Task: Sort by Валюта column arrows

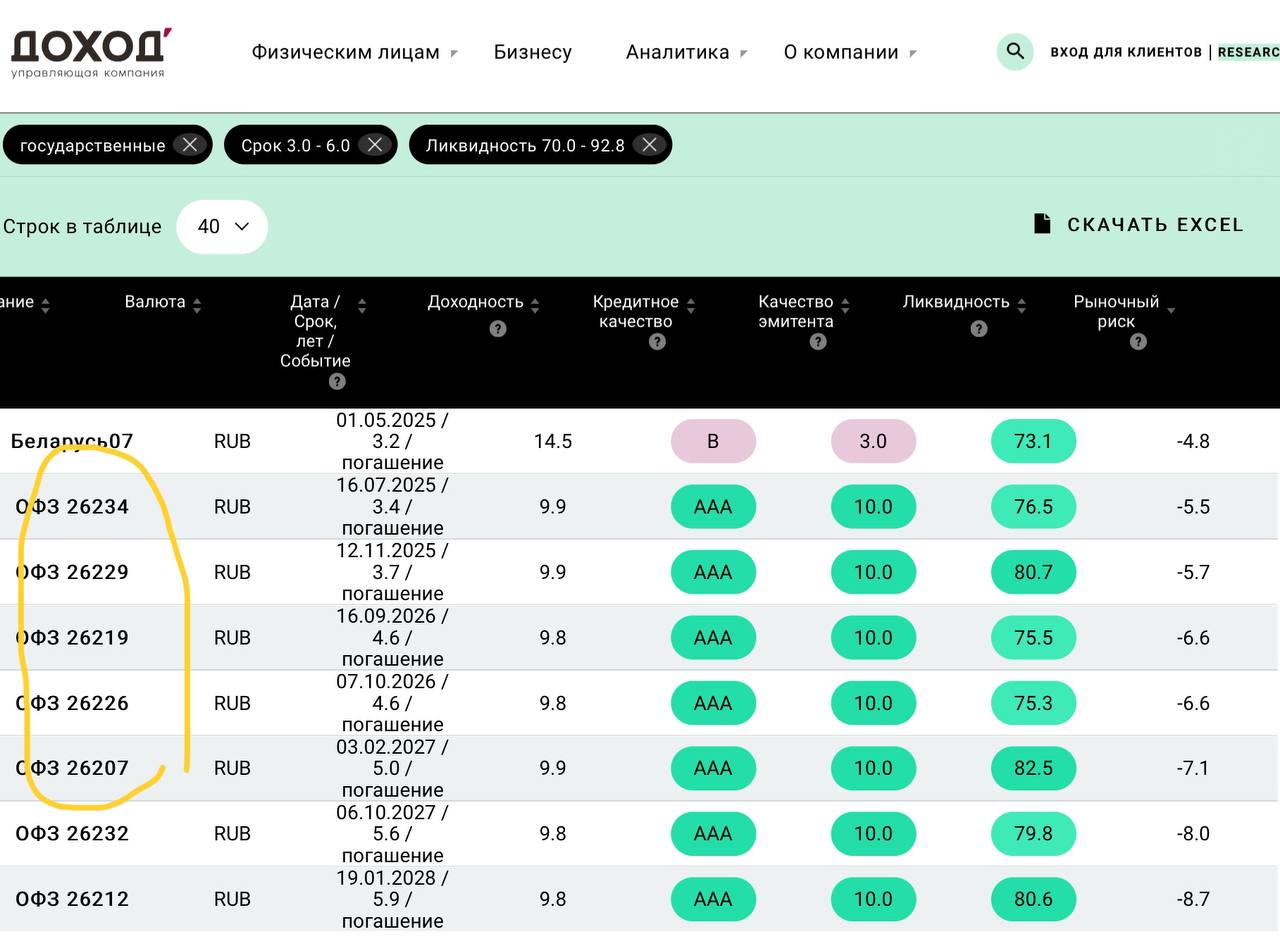Action: click(x=197, y=305)
